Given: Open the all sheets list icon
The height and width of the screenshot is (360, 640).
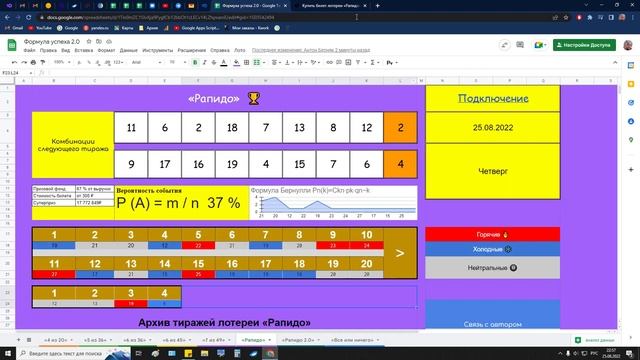Looking at the screenshot, I should tap(29, 340).
